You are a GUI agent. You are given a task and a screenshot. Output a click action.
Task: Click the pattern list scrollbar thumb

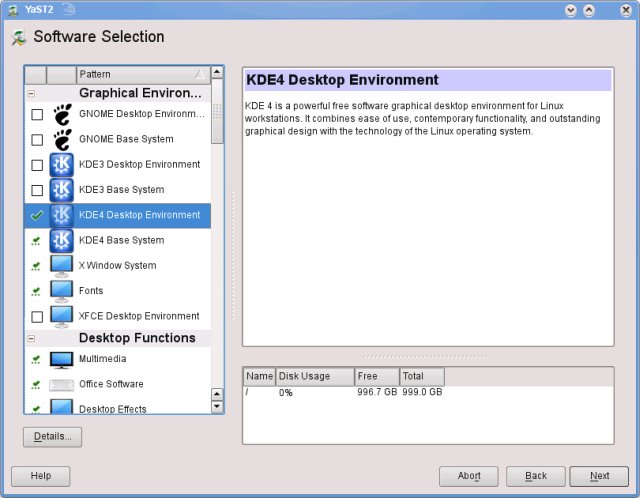pyautogui.click(x=218, y=111)
